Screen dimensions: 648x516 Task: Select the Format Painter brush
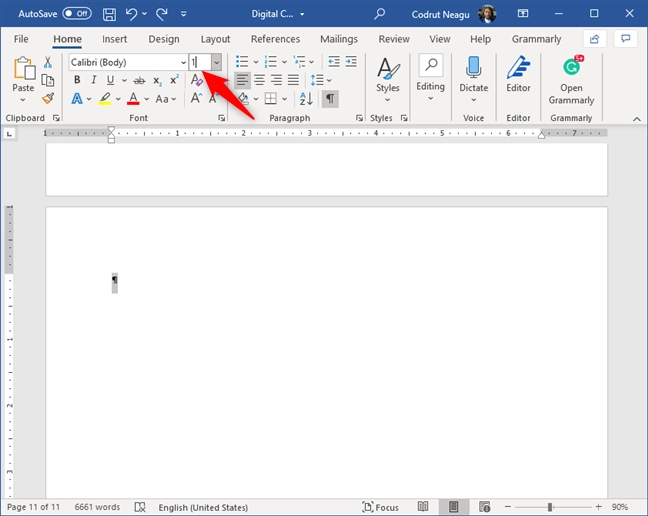click(48, 98)
